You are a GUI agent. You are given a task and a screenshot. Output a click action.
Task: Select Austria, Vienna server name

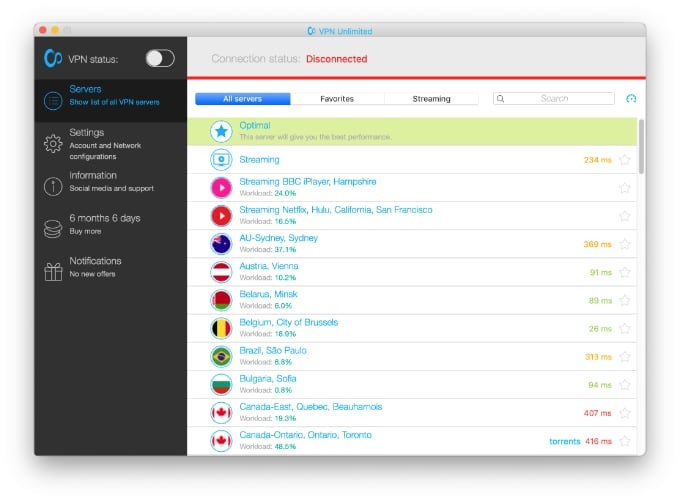tap(269, 266)
